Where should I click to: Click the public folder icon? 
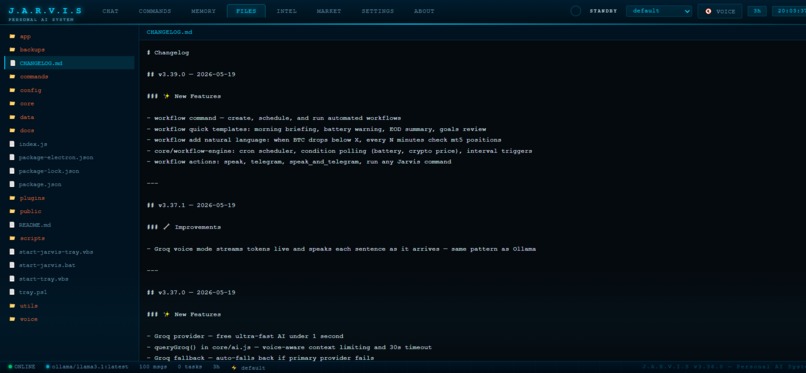(12, 211)
